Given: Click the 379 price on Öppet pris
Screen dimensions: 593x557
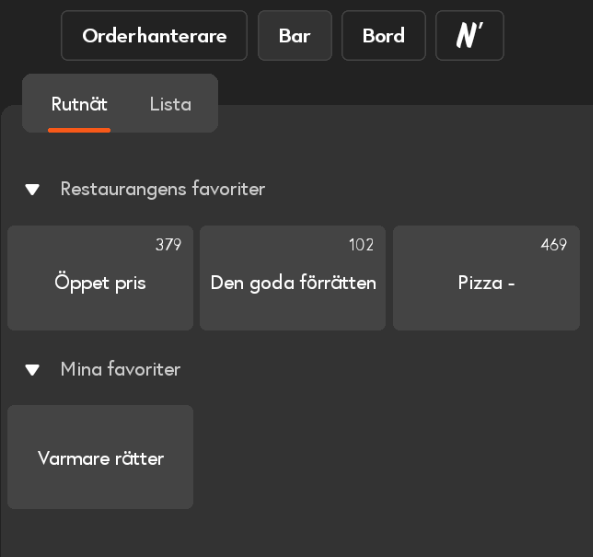Looking at the screenshot, I should (x=168, y=245).
